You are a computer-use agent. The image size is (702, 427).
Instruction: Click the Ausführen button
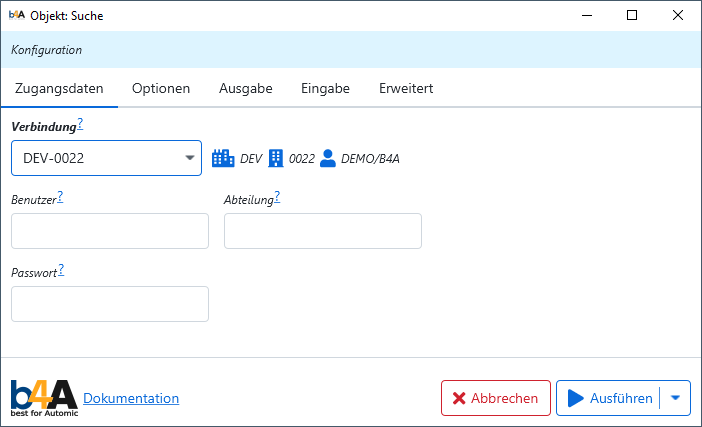point(609,398)
